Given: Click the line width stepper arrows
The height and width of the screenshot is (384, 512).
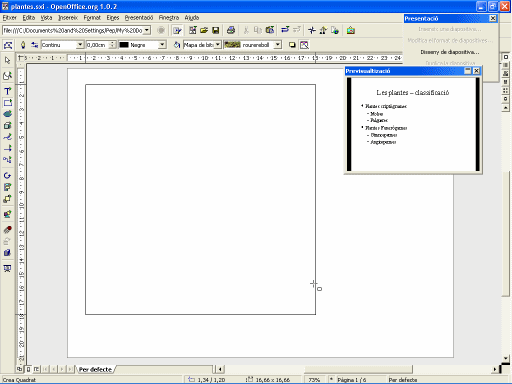Looking at the screenshot, I should pos(113,45).
